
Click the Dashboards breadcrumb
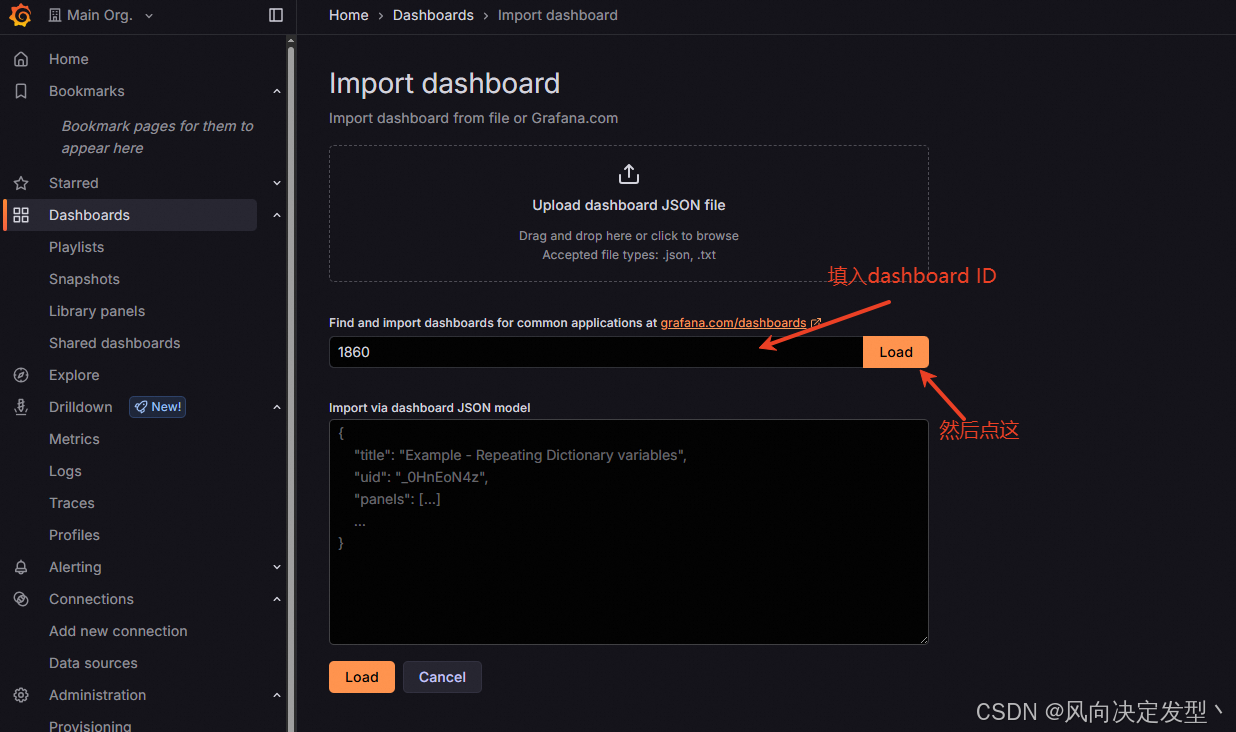(x=433, y=15)
